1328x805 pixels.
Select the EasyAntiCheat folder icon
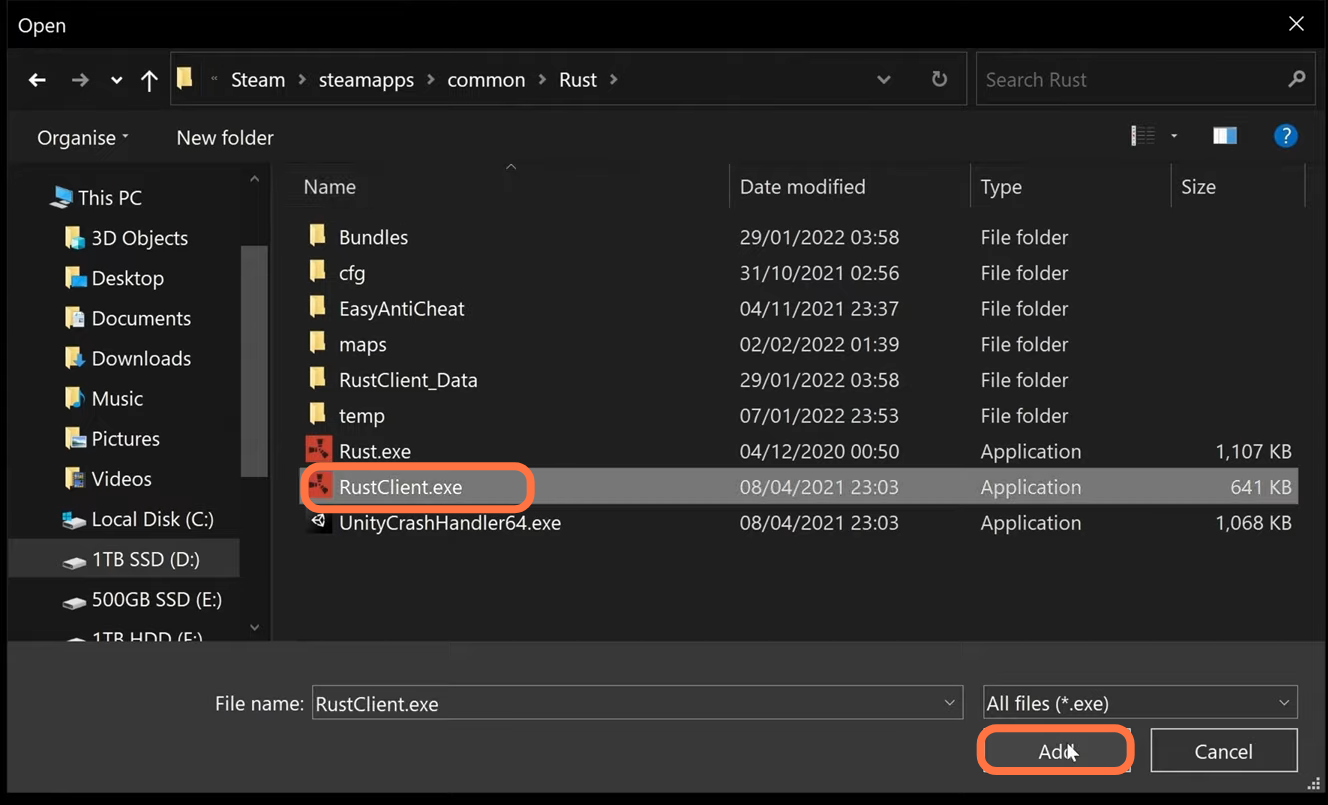pyautogui.click(x=318, y=308)
